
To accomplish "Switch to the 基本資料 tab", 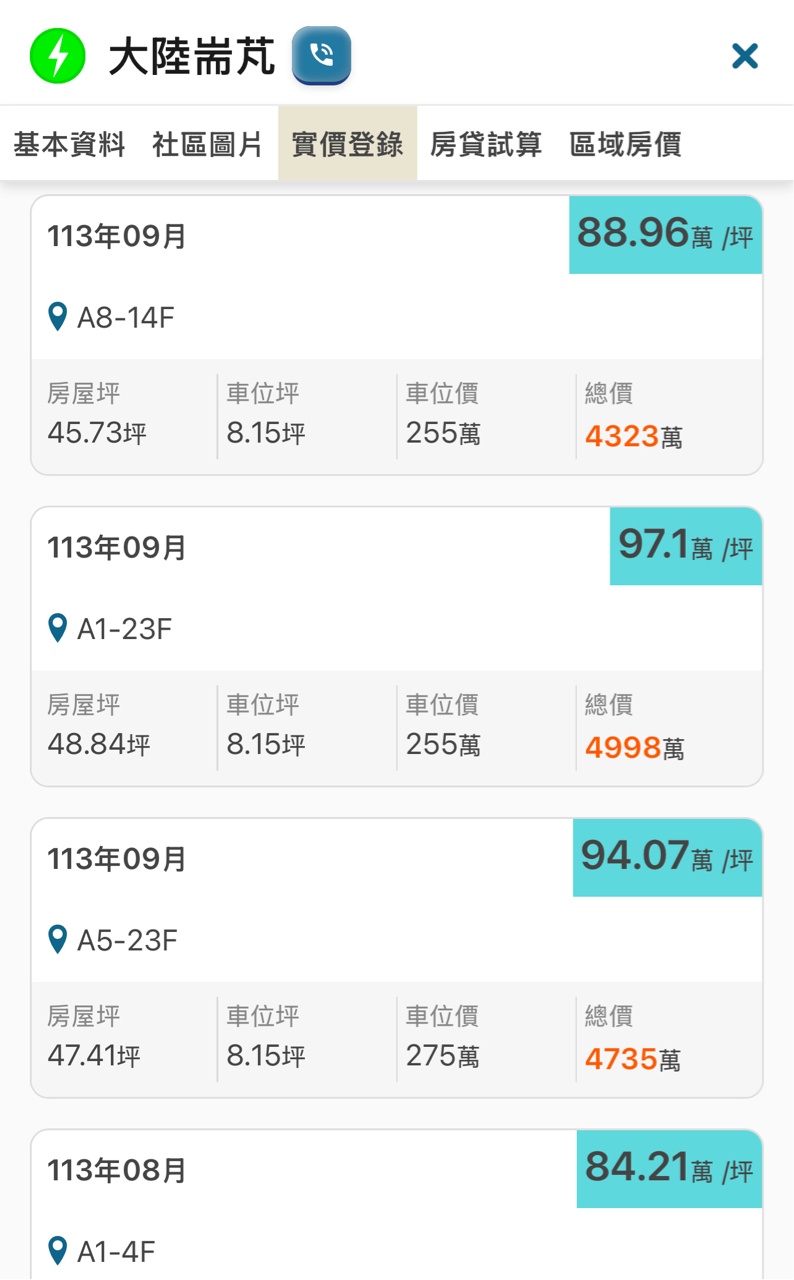I will pos(69,144).
